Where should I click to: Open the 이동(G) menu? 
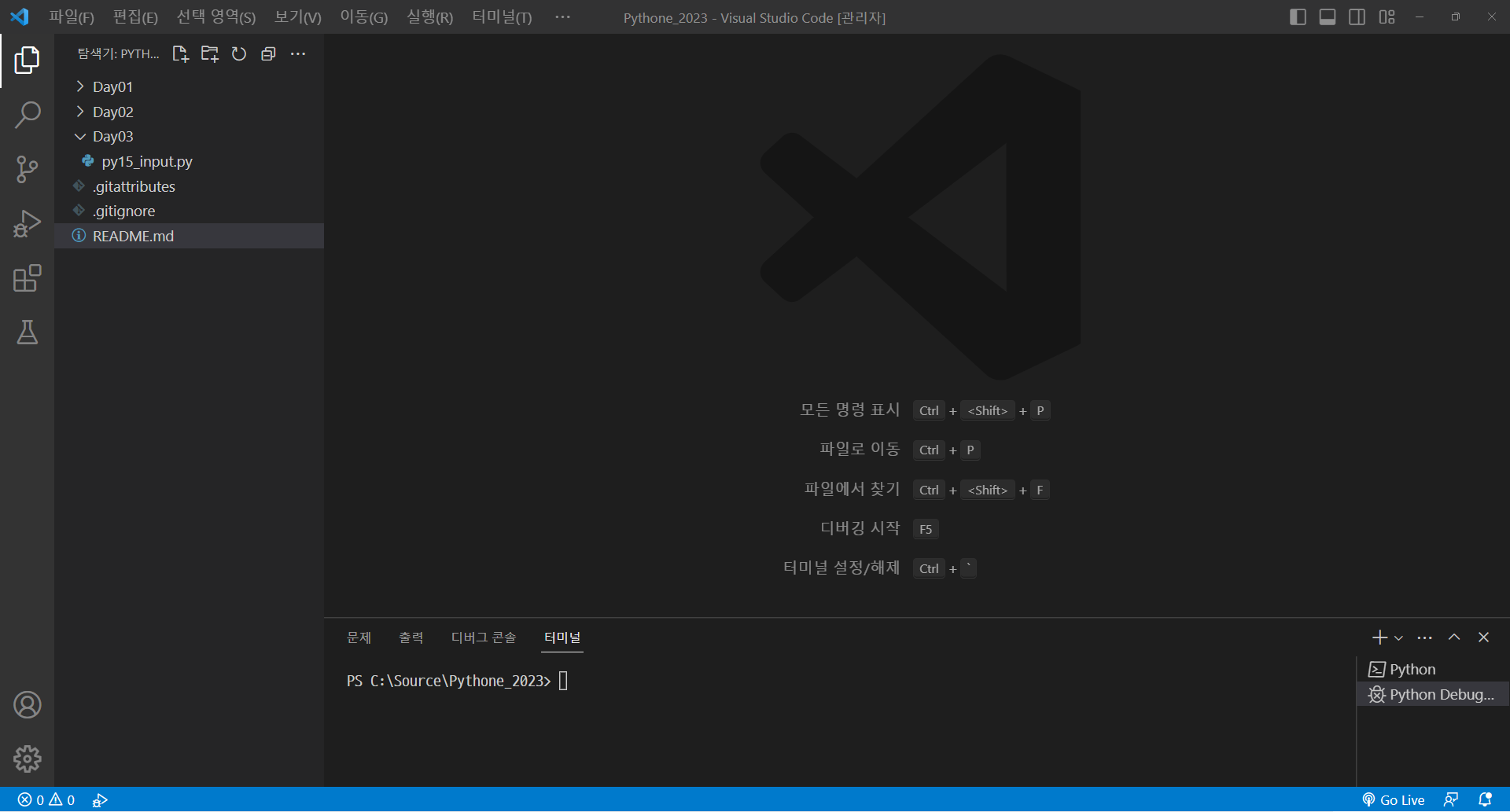364,17
